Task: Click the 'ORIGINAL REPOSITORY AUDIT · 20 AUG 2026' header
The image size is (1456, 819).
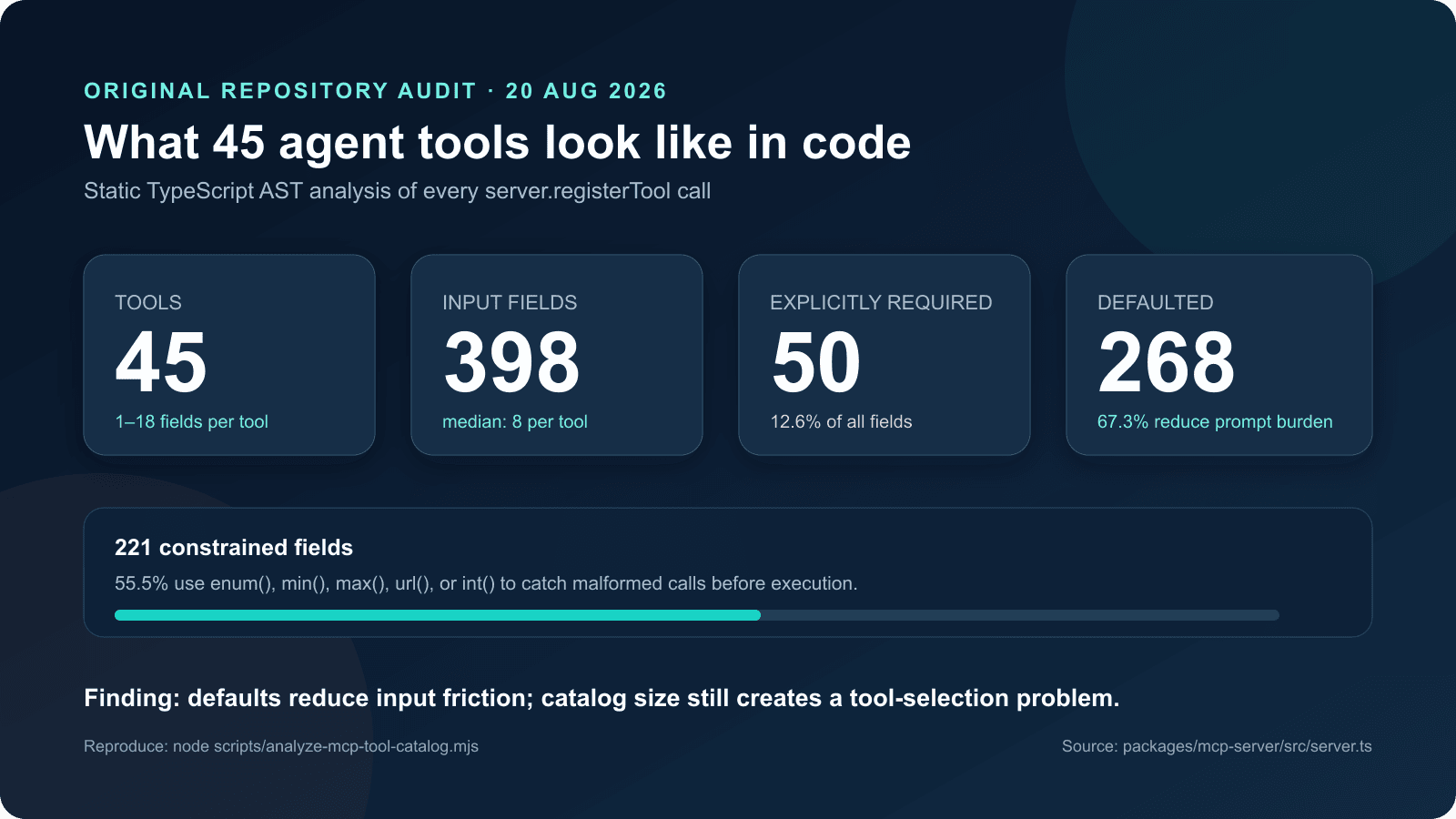Action: [375, 91]
